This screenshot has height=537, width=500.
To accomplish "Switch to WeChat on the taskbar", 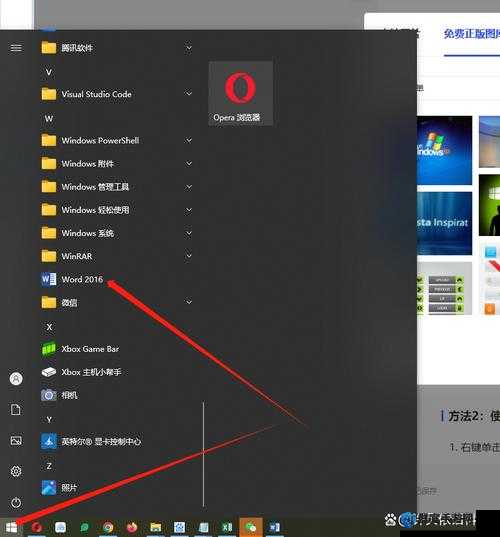I will (x=251, y=527).
